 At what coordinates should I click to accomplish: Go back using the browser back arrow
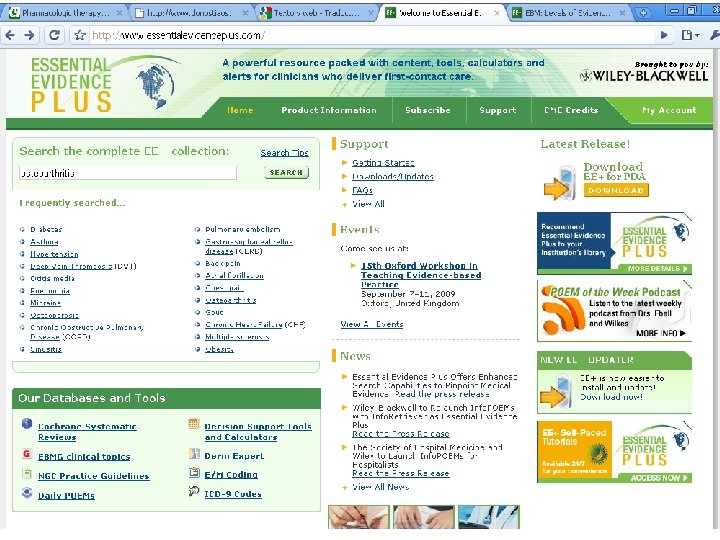pyautogui.click(x=10, y=35)
